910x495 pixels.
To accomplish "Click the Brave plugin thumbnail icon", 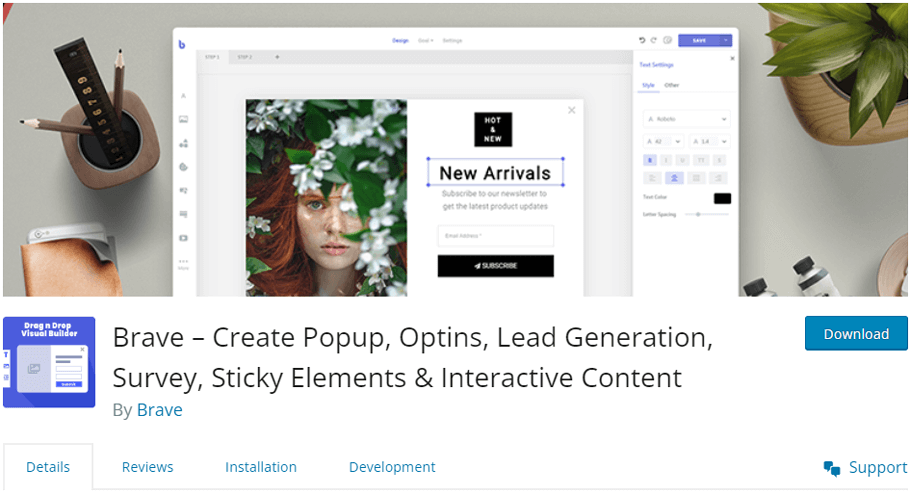I will [x=49, y=362].
